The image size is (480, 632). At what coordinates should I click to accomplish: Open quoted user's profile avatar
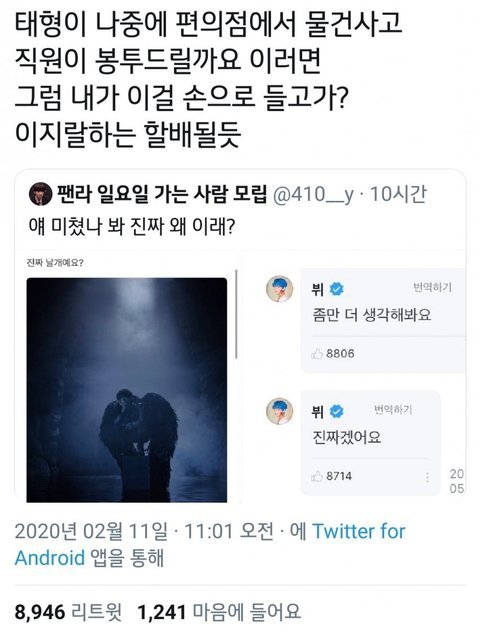click(x=40, y=194)
